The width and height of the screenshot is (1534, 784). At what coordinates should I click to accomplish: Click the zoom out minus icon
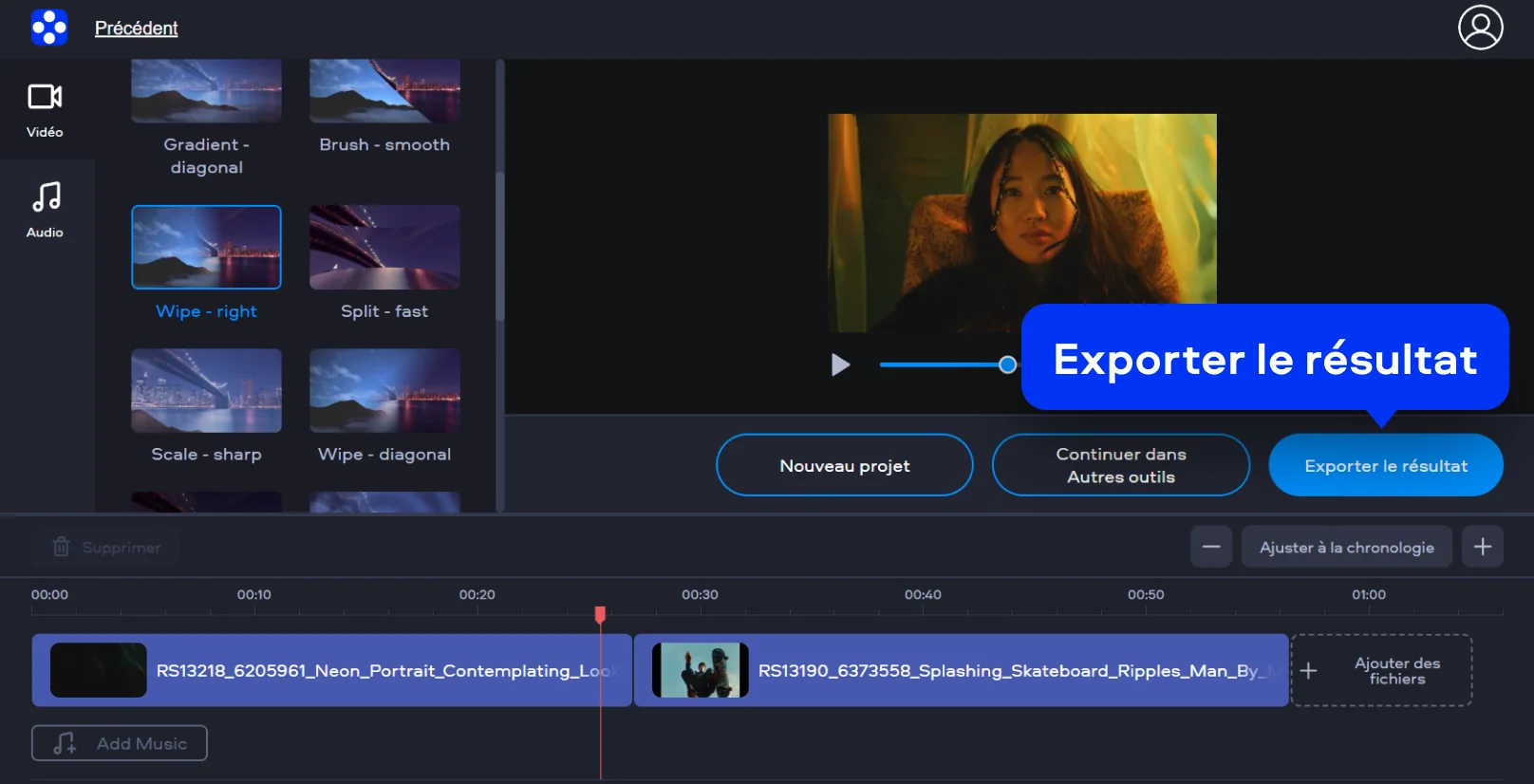point(1211,547)
